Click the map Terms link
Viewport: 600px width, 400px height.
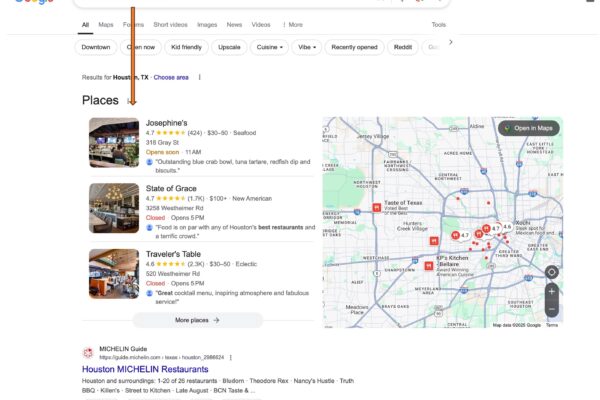[552, 325]
